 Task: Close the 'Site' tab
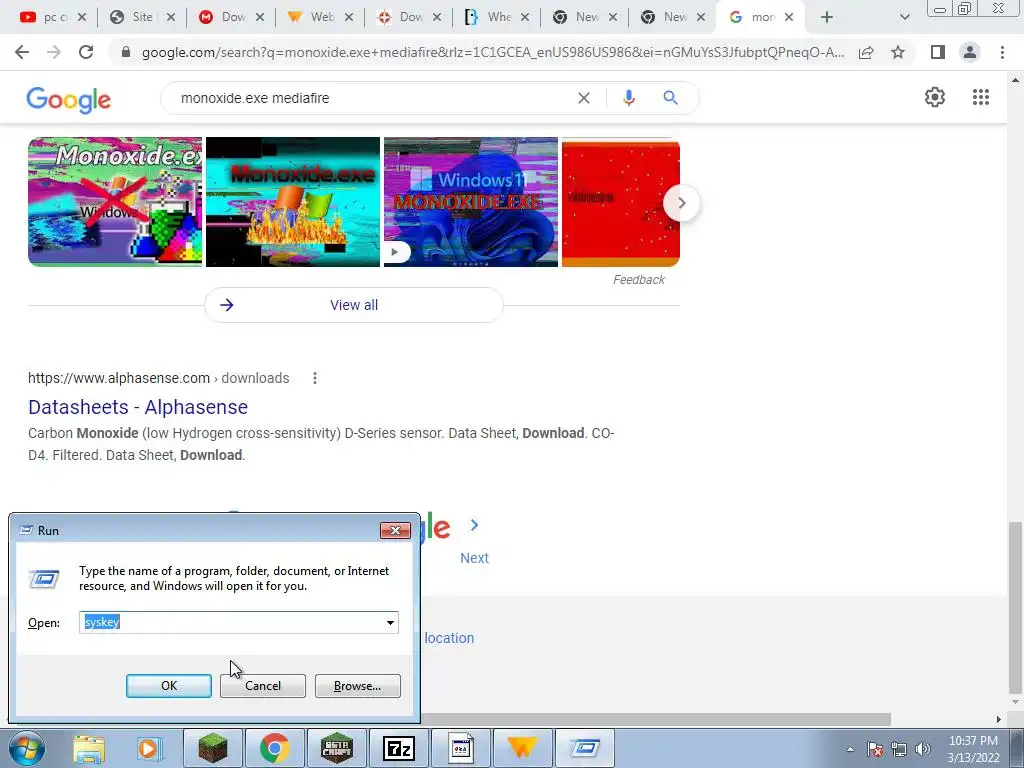click(x=171, y=18)
